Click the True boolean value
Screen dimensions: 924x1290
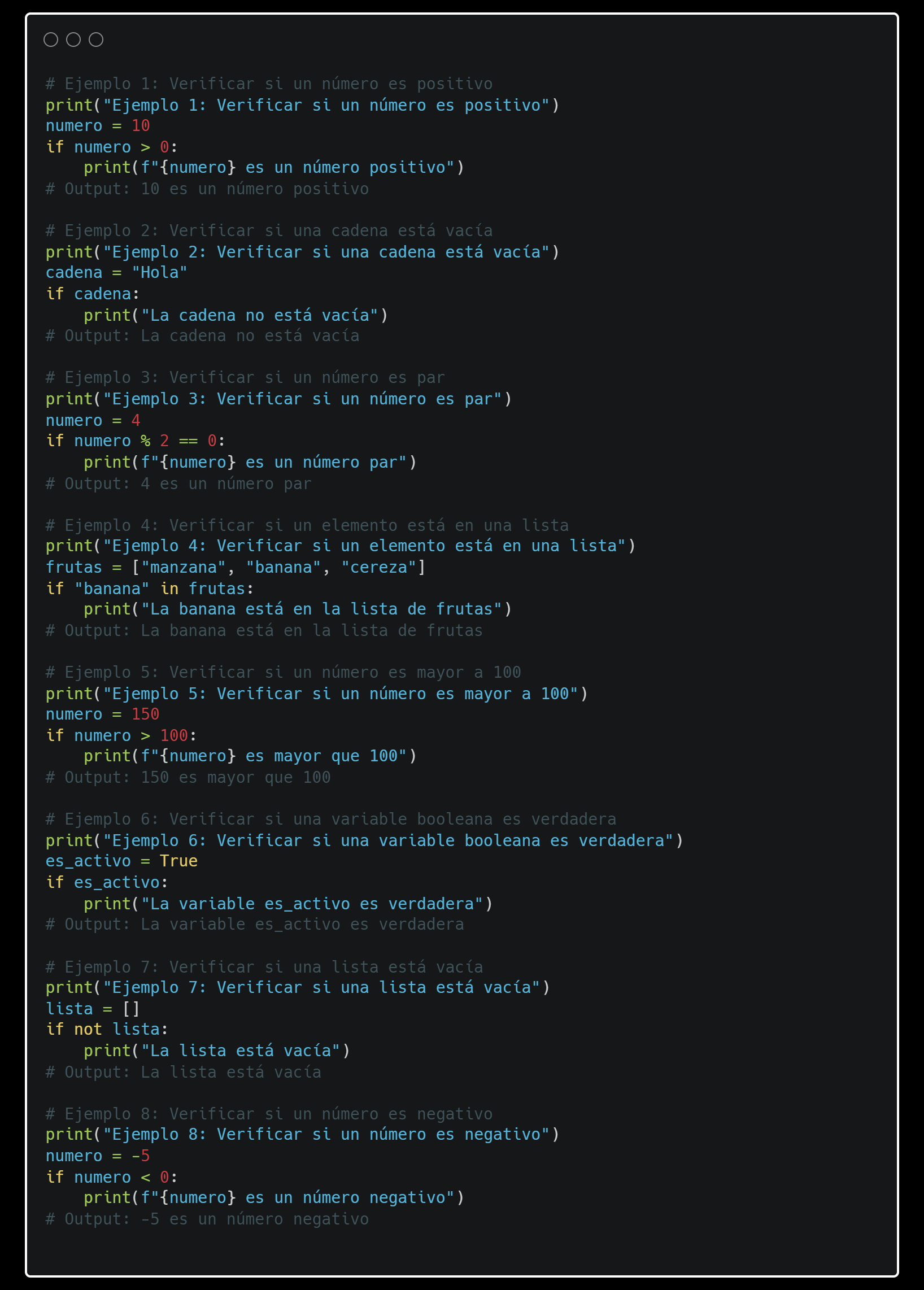click(x=178, y=861)
